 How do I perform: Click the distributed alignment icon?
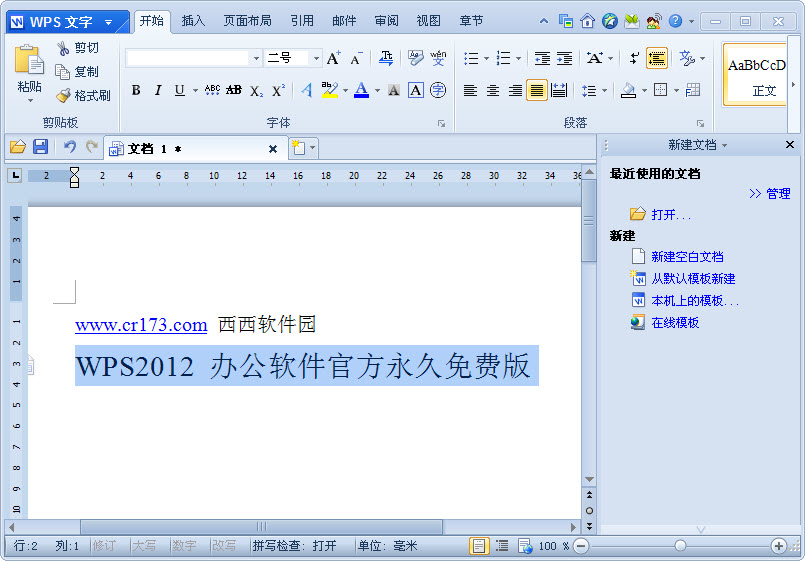click(x=559, y=91)
